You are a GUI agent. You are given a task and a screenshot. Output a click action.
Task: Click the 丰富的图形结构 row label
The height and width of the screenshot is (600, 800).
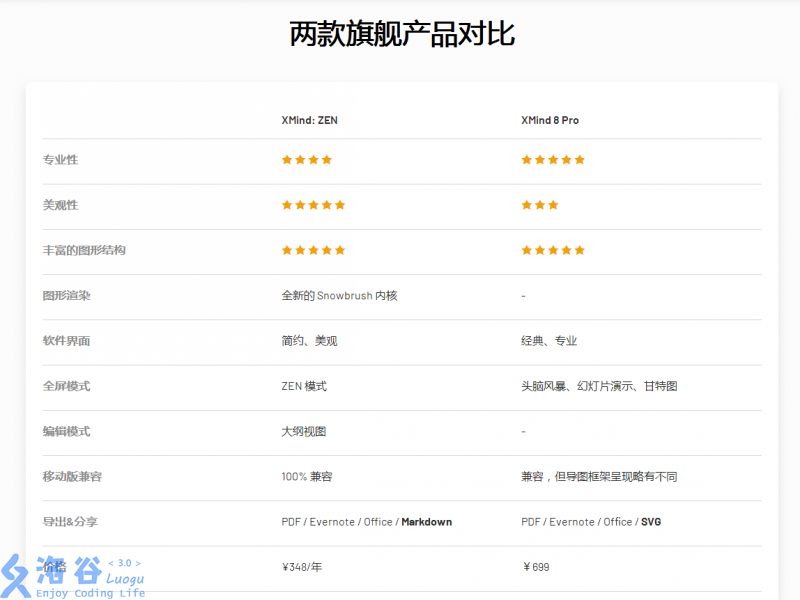coord(84,250)
